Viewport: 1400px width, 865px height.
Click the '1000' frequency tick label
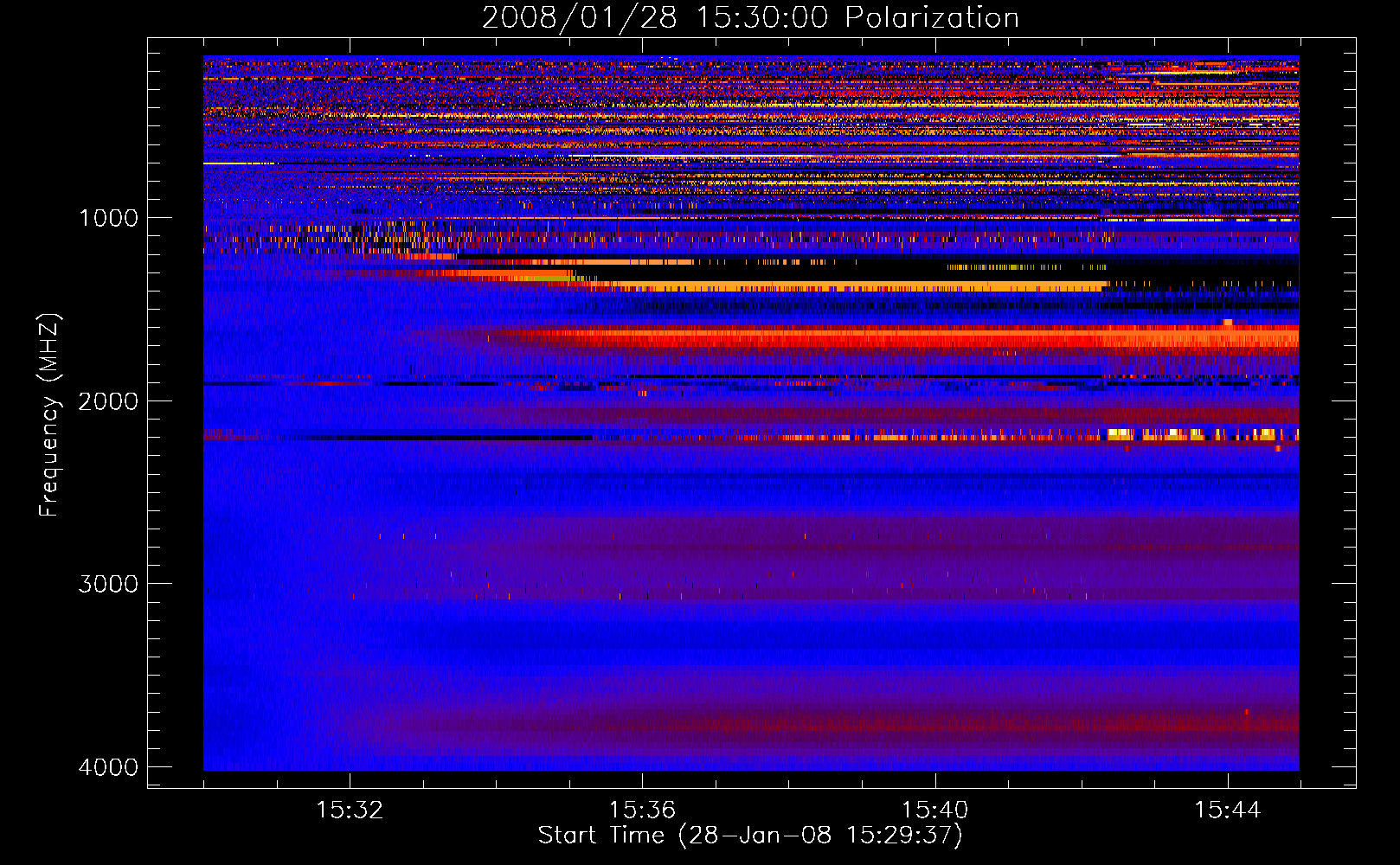[108, 218]
